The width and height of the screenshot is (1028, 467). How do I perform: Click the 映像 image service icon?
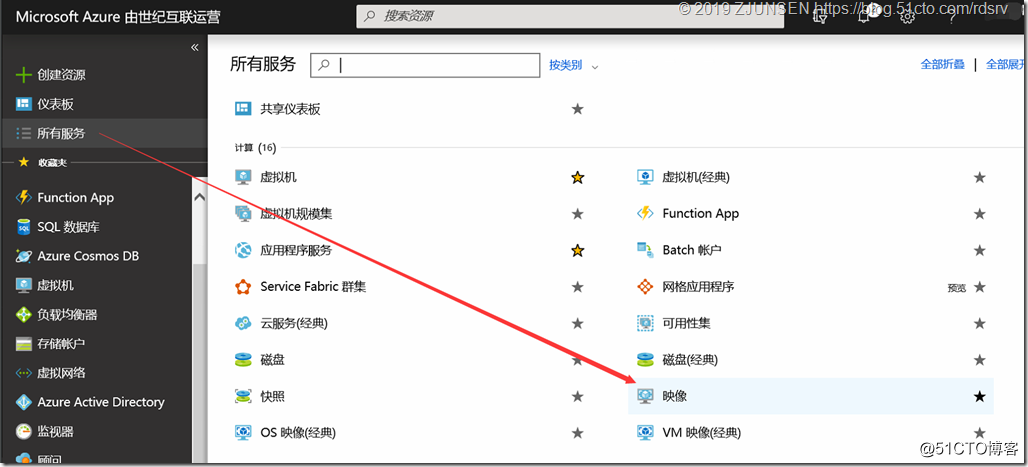pyautogui.click(x=645, y=396)
